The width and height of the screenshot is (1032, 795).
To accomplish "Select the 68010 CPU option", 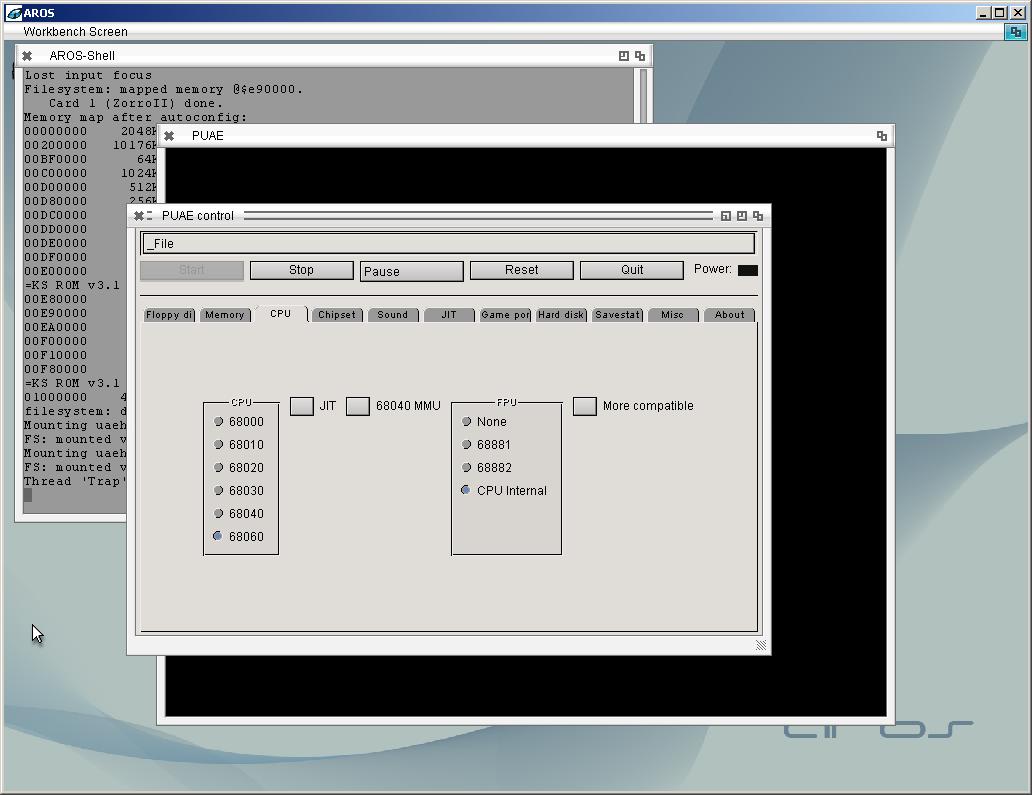I will [219, 444].
